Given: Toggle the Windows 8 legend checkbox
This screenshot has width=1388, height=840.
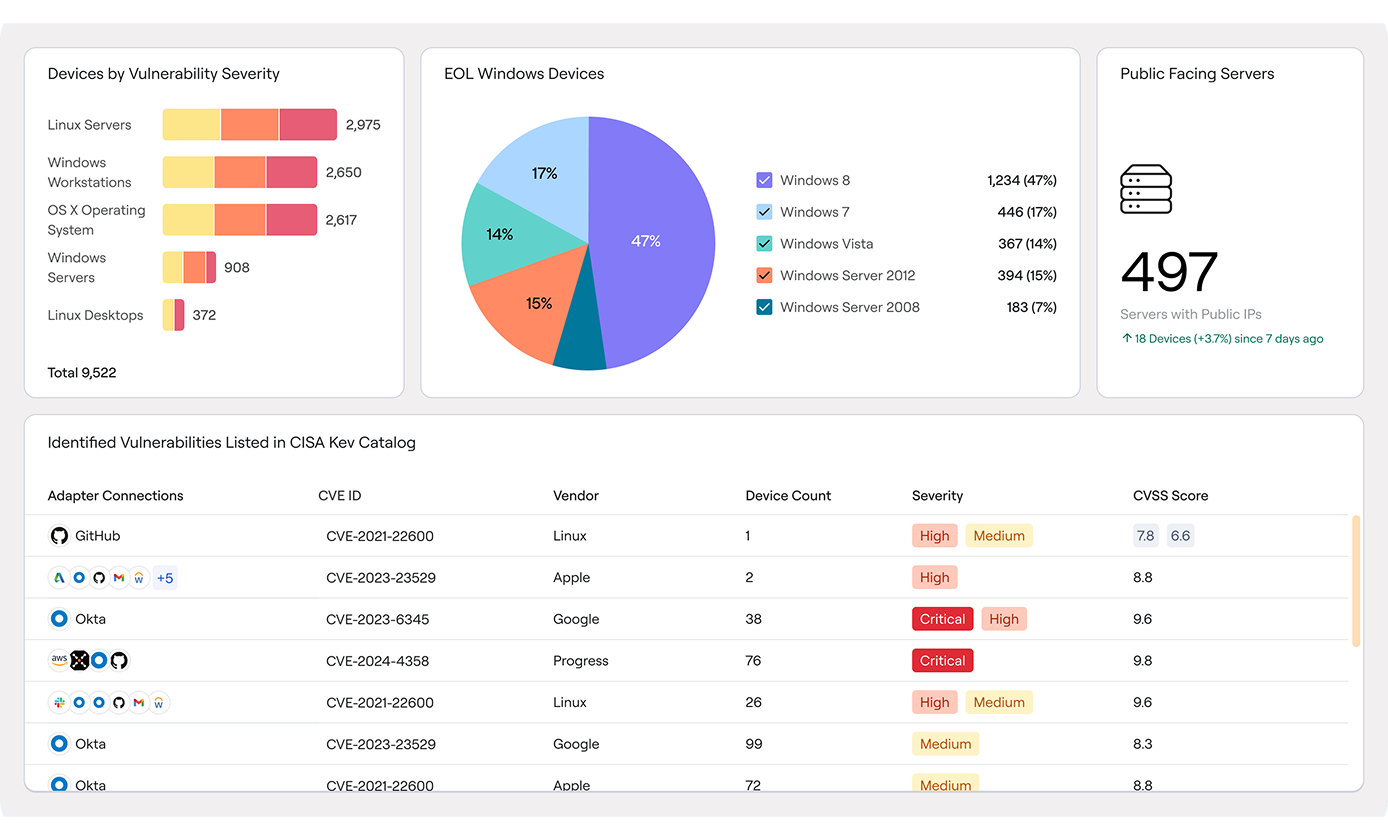Looking at the screenshot, I should [x=764, y=180].
